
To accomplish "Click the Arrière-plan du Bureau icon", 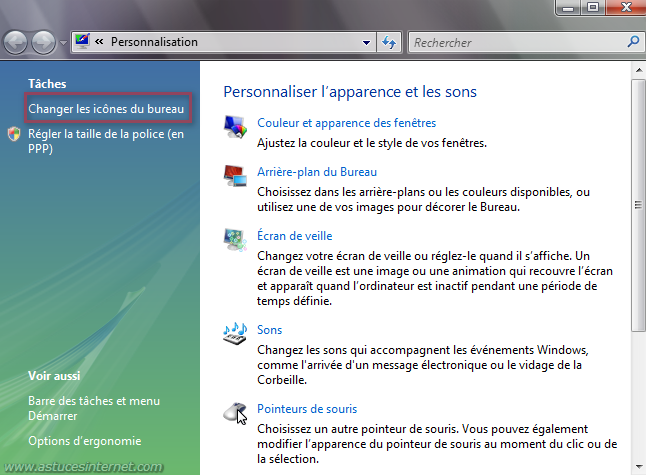I will 235,175.
